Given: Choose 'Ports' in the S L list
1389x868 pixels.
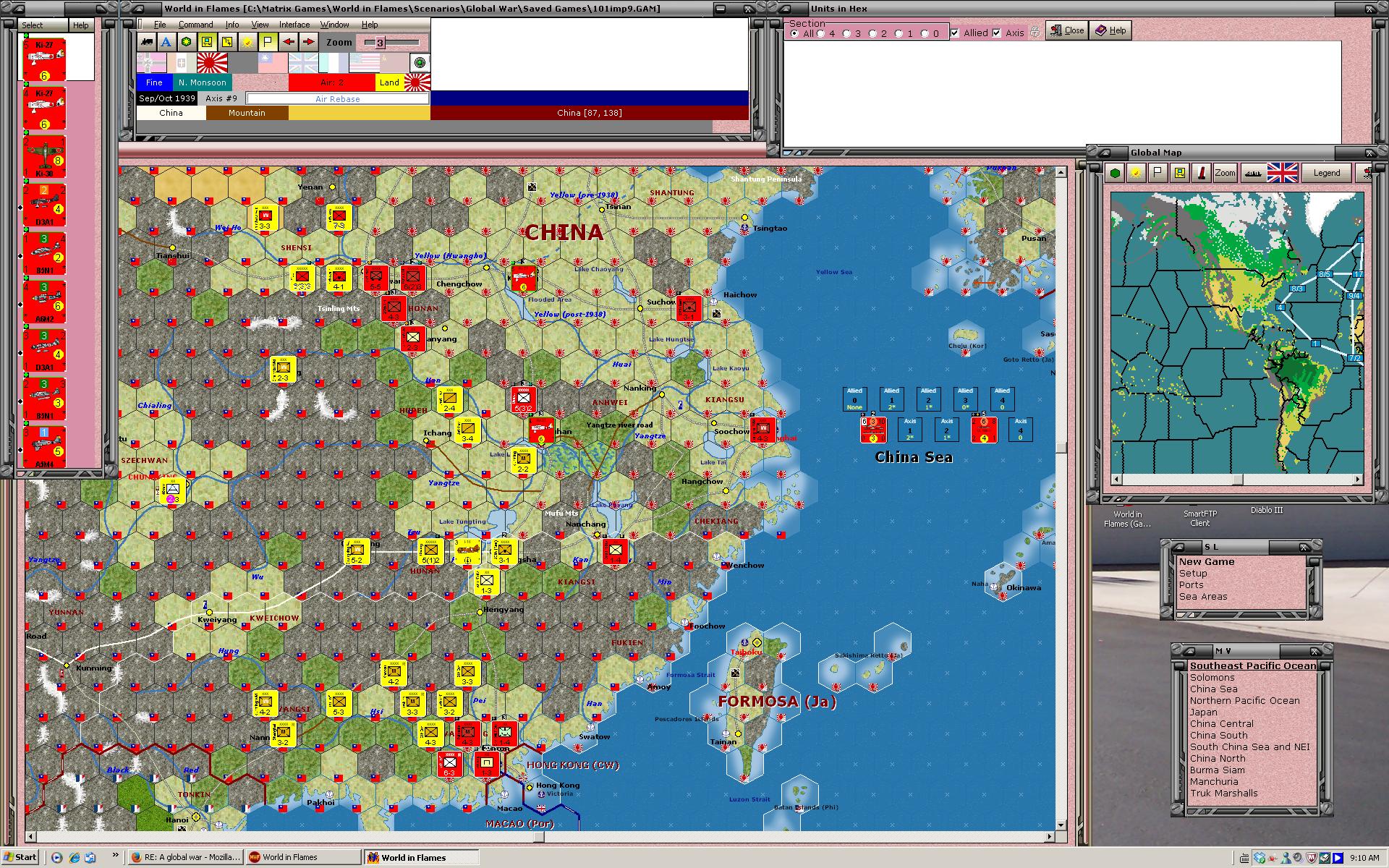Looking at the screenshot, I should click(x=1191, y=584).
